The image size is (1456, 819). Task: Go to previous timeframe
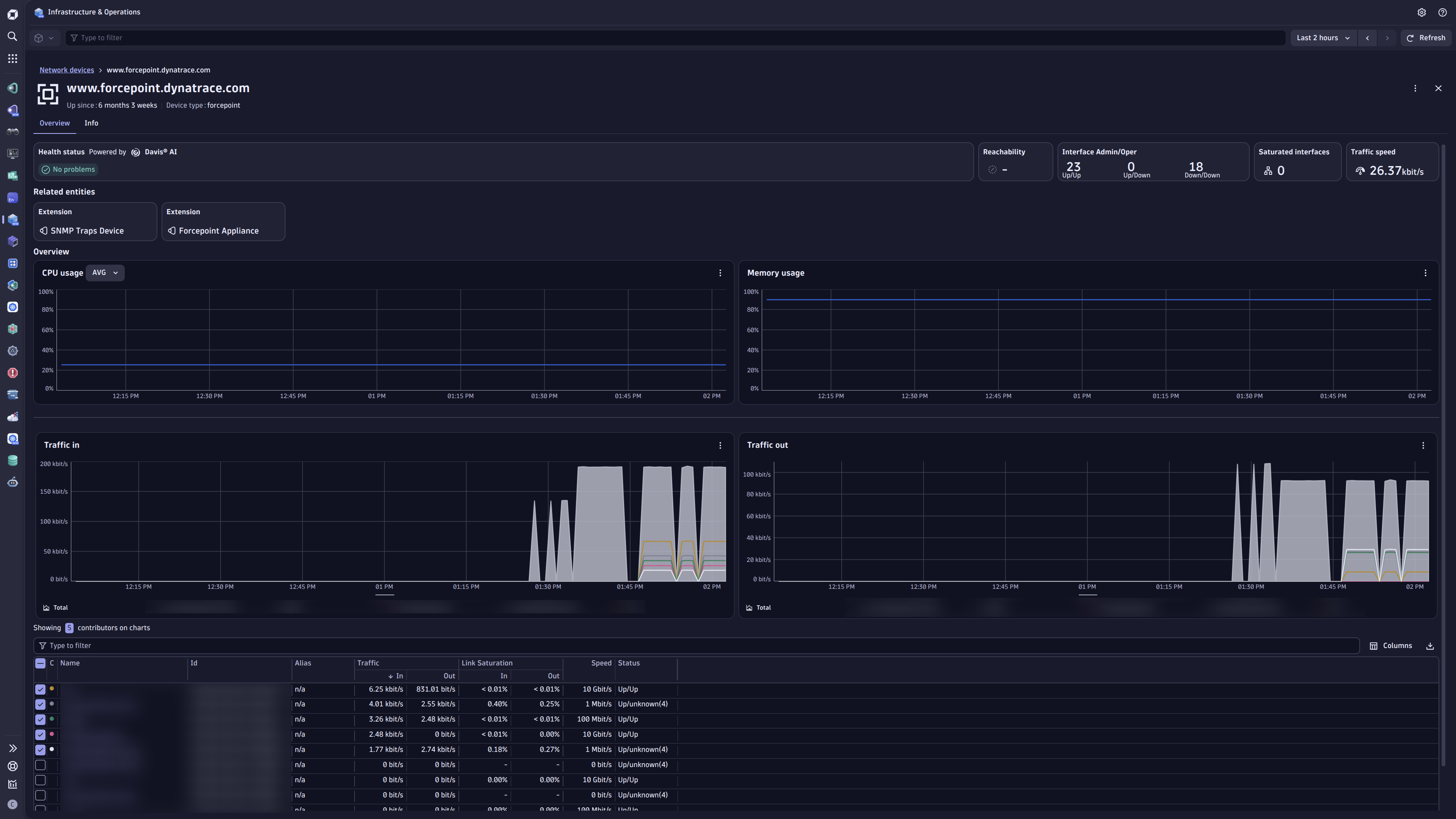pos(1367,38)
